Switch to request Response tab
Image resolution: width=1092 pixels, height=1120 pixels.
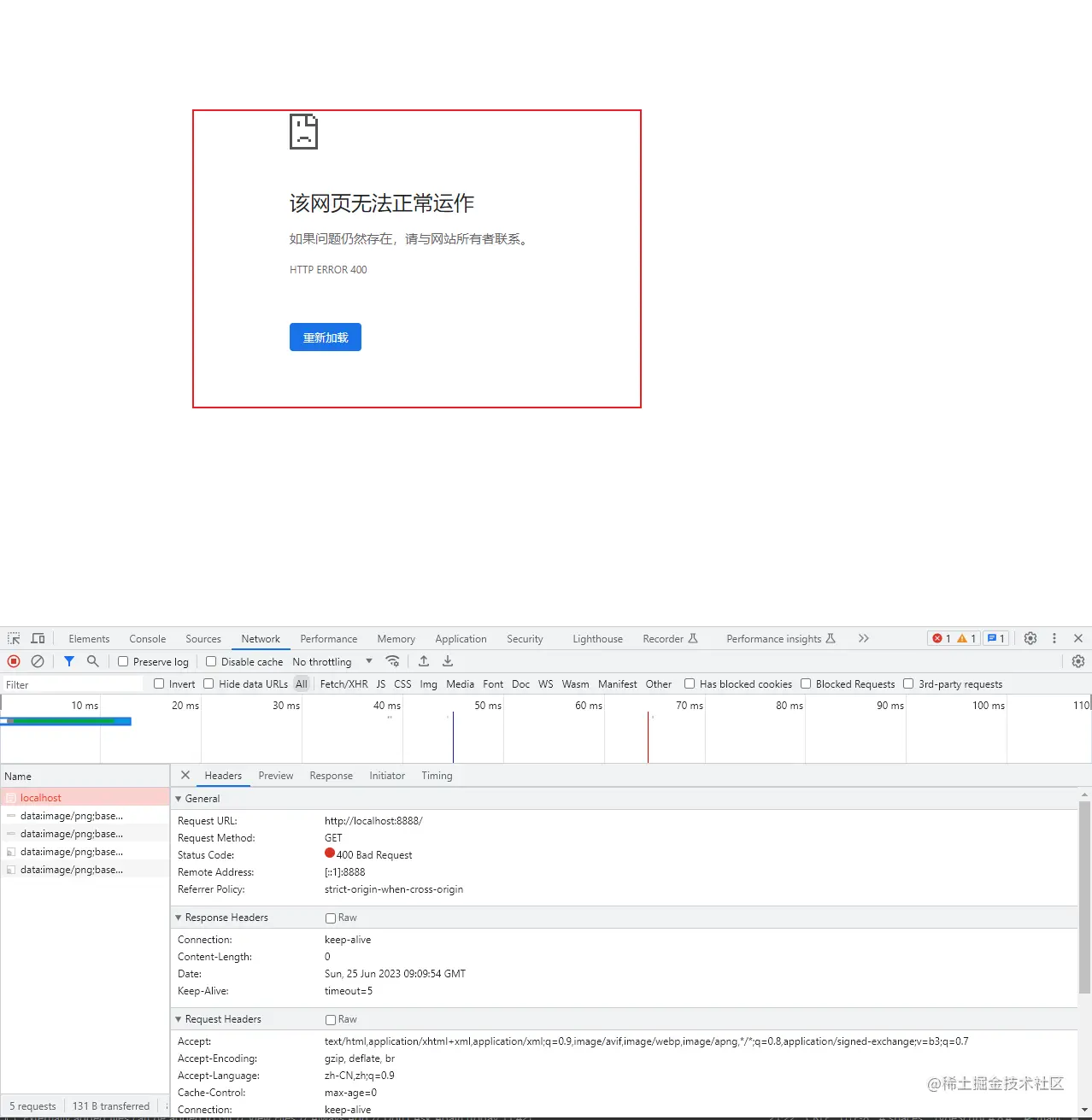pyautogui.click(x=332, y=776)
